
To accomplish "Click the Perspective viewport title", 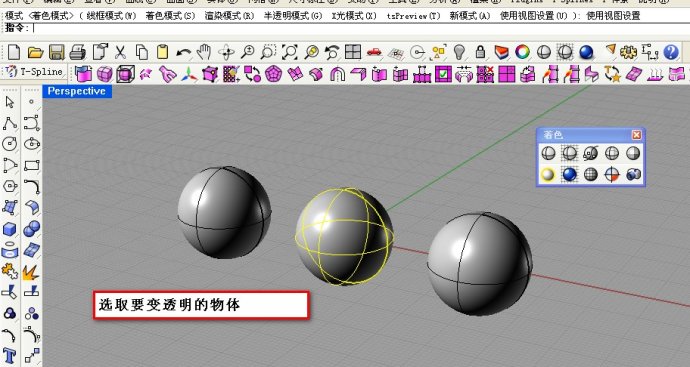I will 77,91.
